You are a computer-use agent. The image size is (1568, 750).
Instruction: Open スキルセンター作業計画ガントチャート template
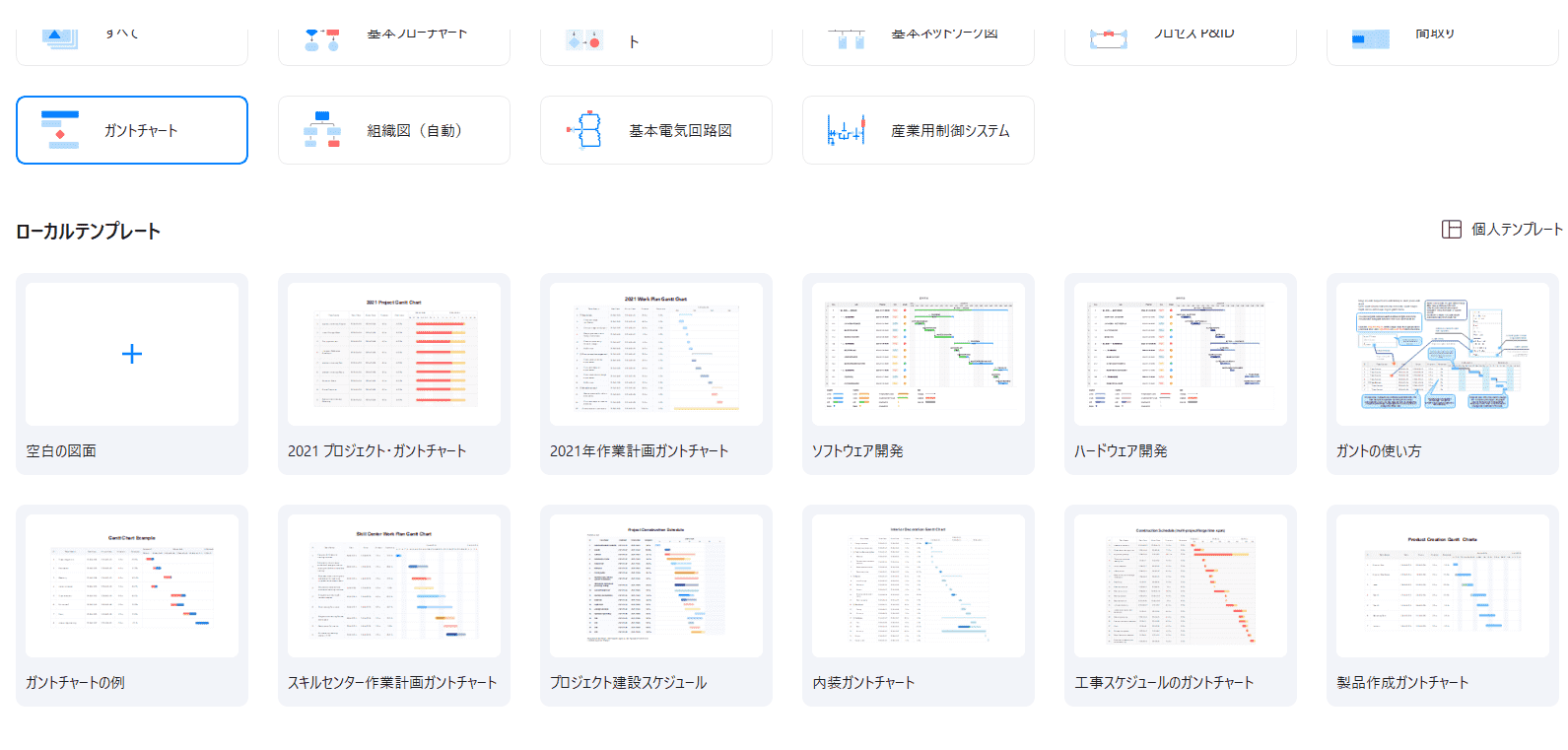click(x=394, y=585)
